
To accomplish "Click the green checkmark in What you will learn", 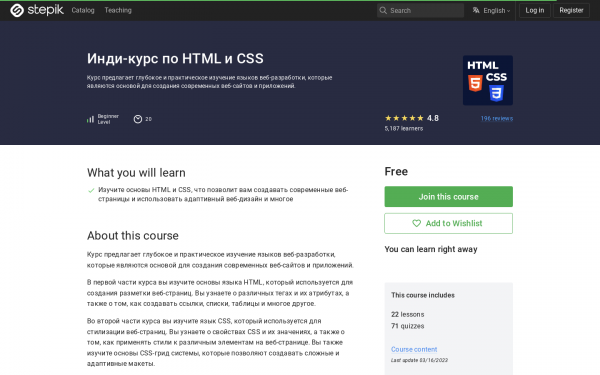I will 91,190.
